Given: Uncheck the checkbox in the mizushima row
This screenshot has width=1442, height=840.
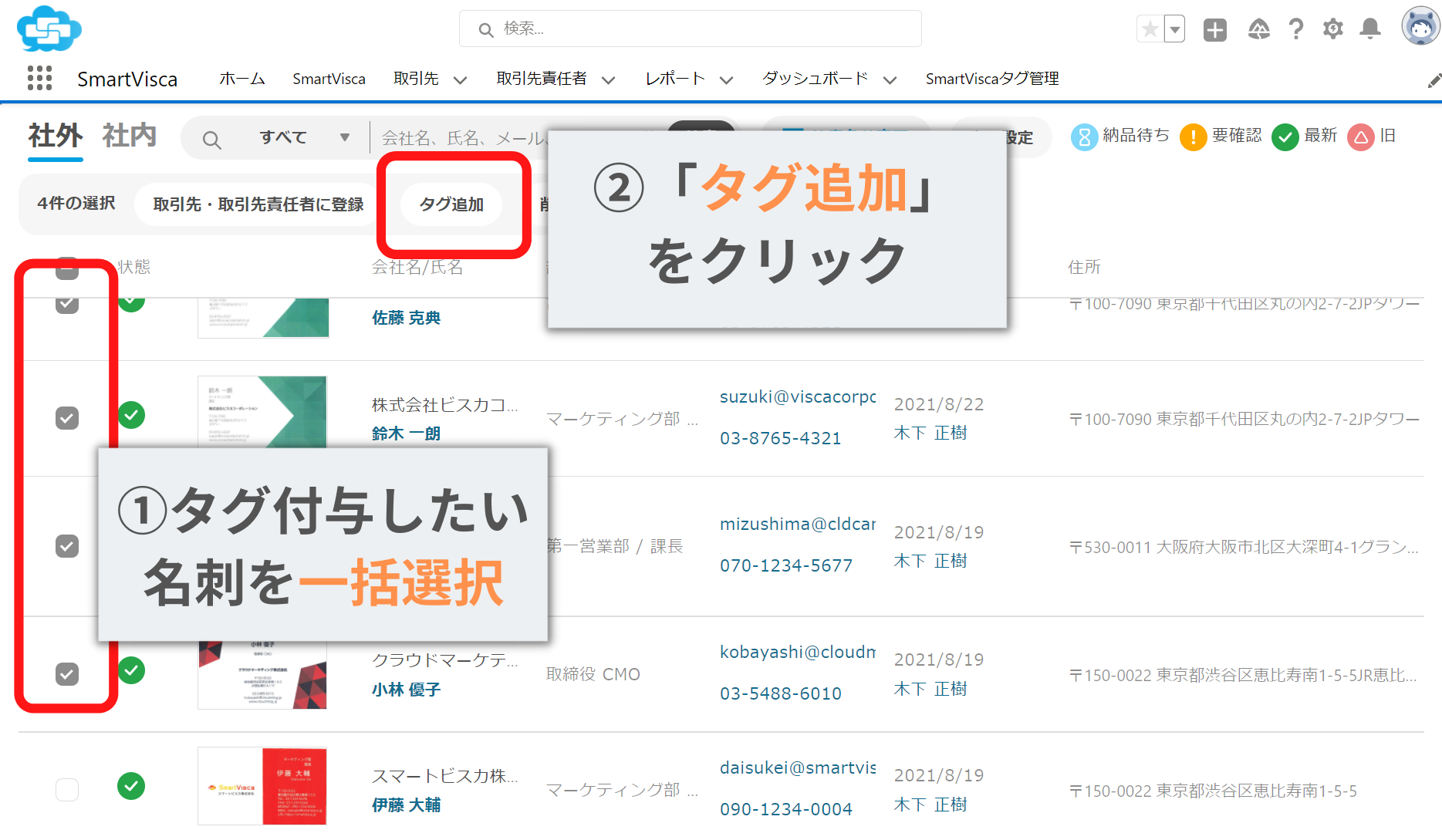Looking at the screenshot, I should pos(67,546).
